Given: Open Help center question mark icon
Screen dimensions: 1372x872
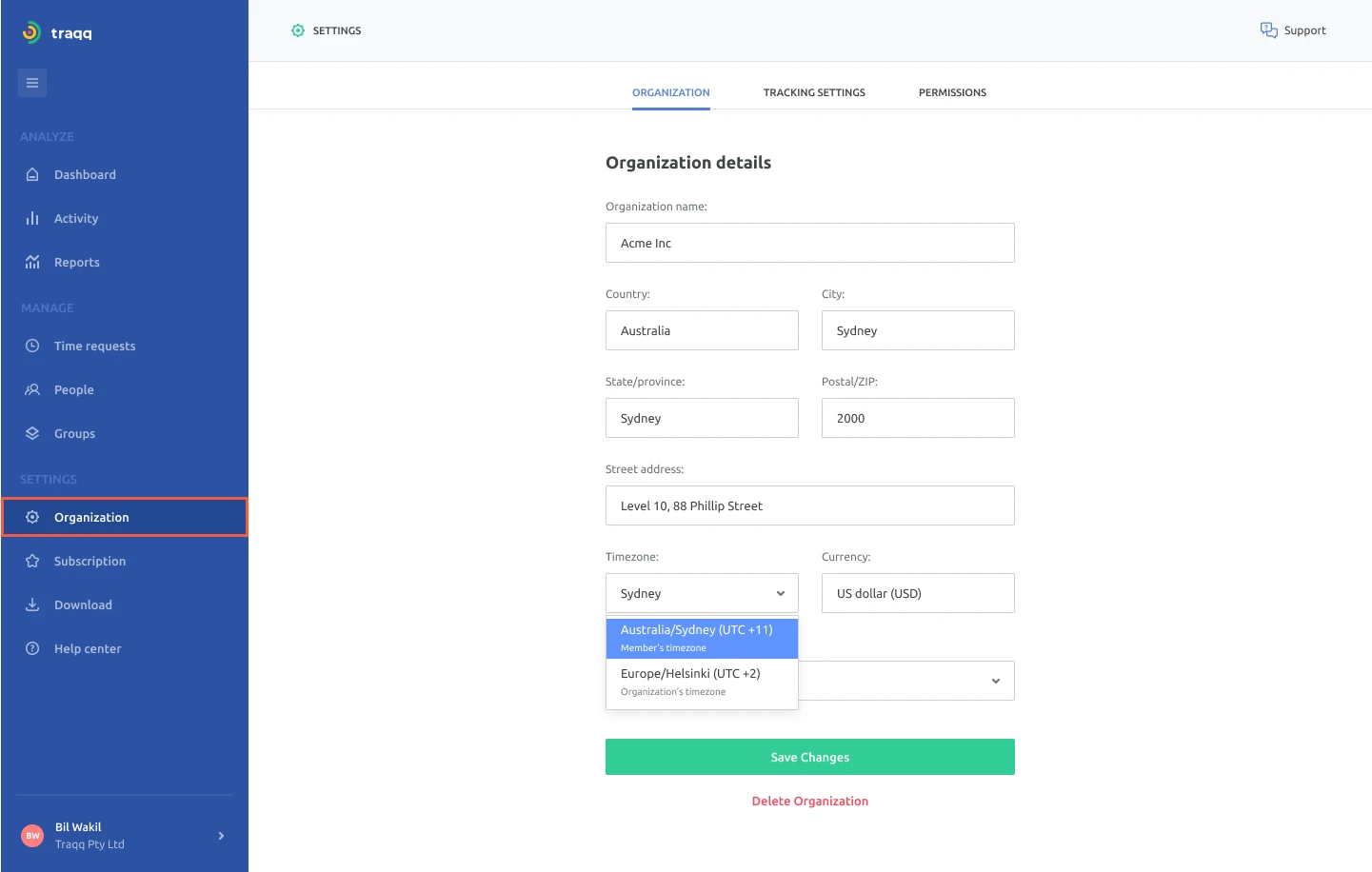Looking at the screenshot, I should click(x=32, y=648).
